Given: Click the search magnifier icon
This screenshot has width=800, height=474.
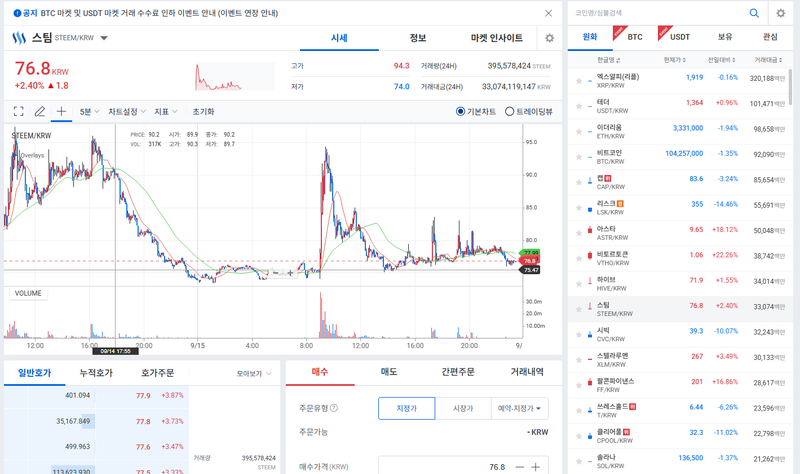Looking at the screenshot, I should (754, 13).
